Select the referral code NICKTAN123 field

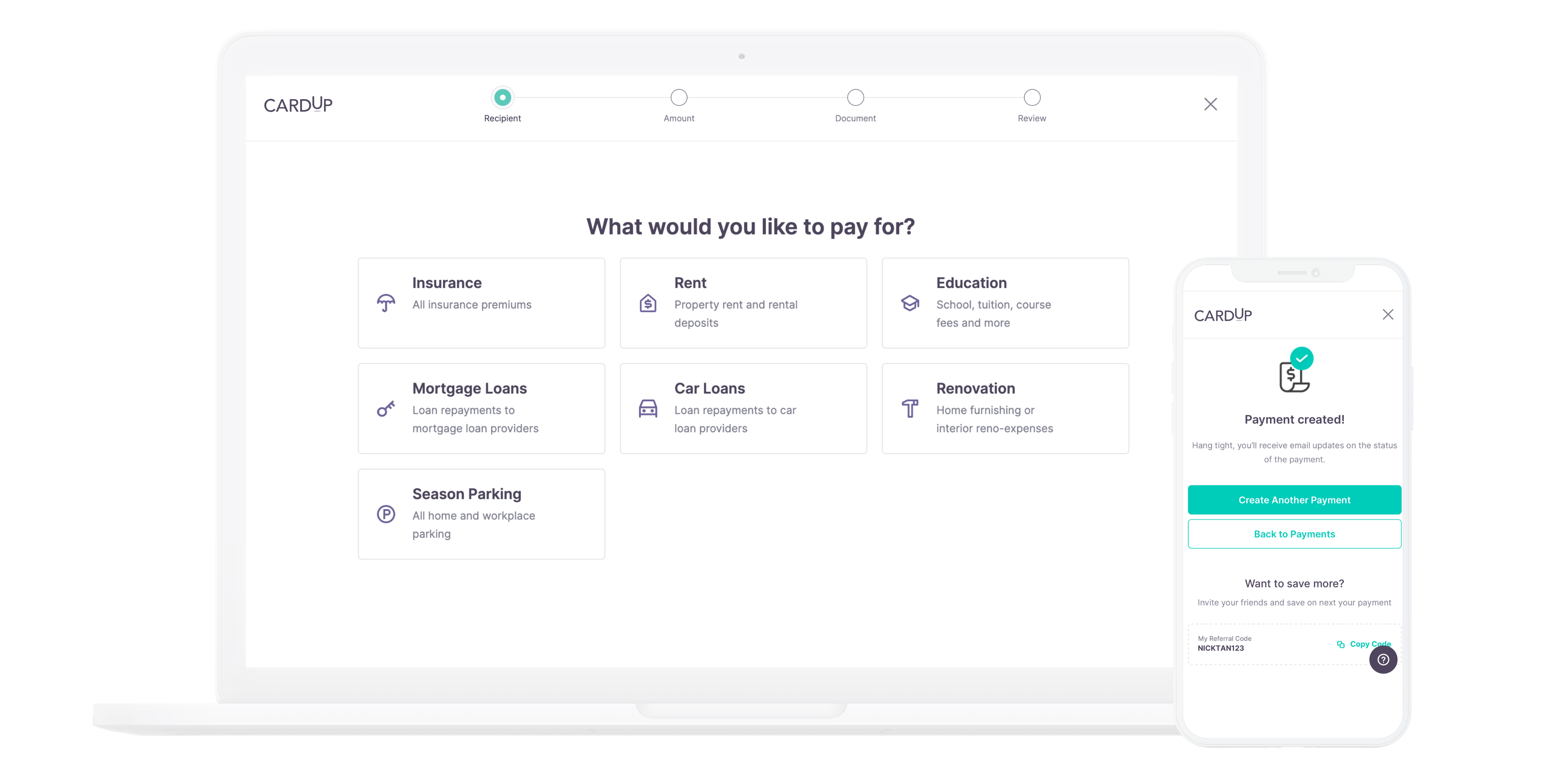point(1220,648)
